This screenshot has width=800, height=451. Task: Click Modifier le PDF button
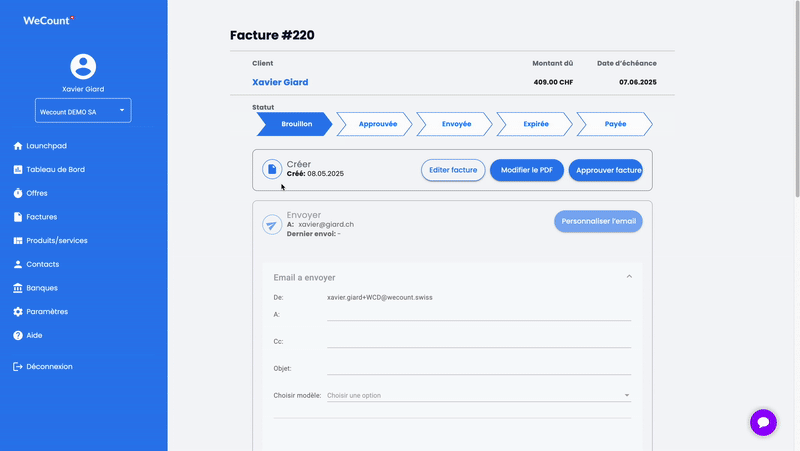[x=527, y=170]
